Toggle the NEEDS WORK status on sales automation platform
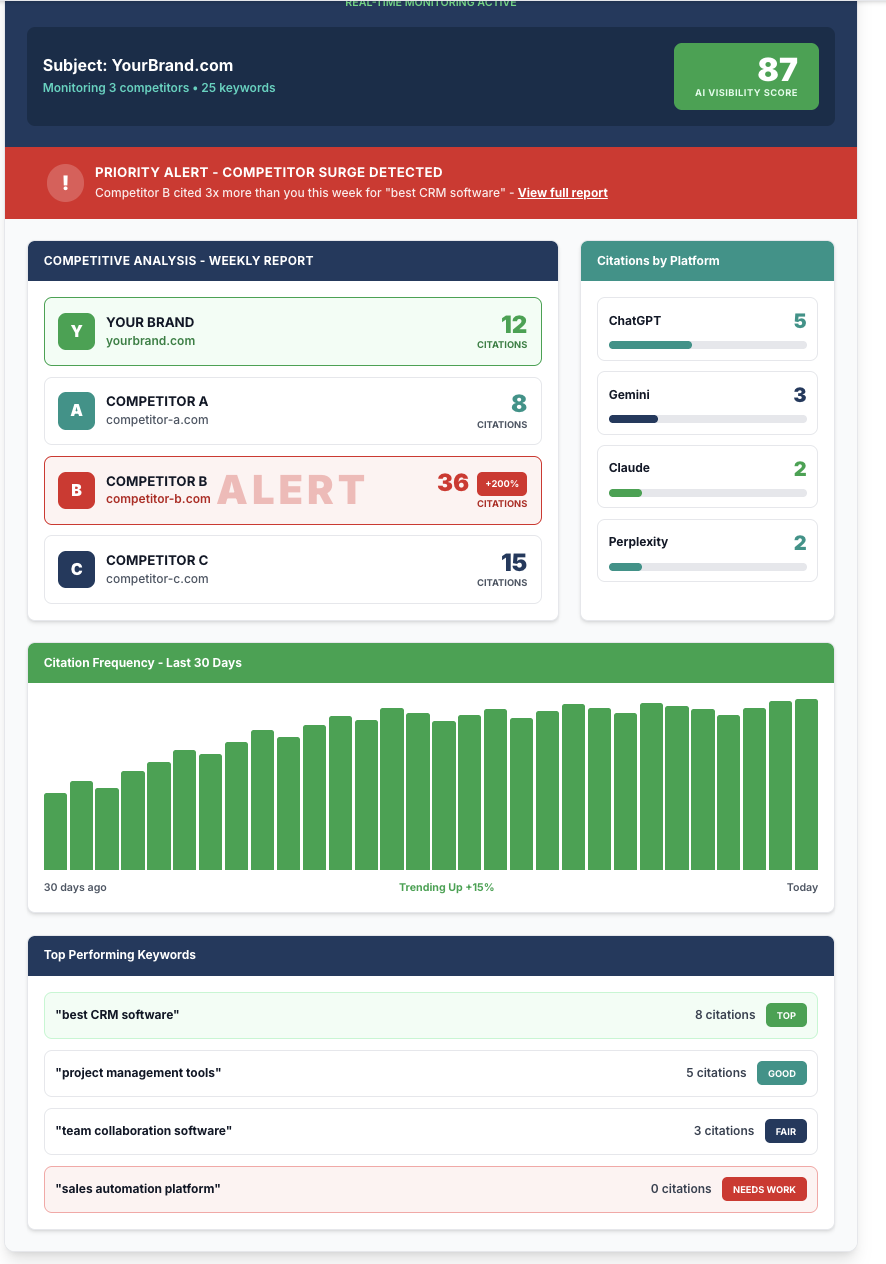 pos(764,1189)
